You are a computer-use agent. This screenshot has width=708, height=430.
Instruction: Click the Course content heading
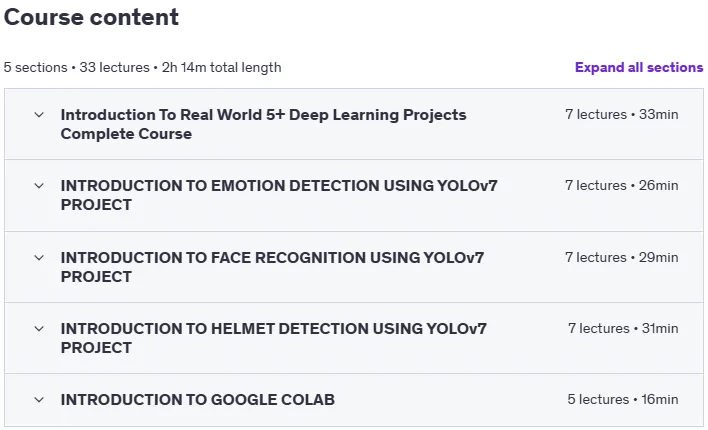[x=91, y=17]
